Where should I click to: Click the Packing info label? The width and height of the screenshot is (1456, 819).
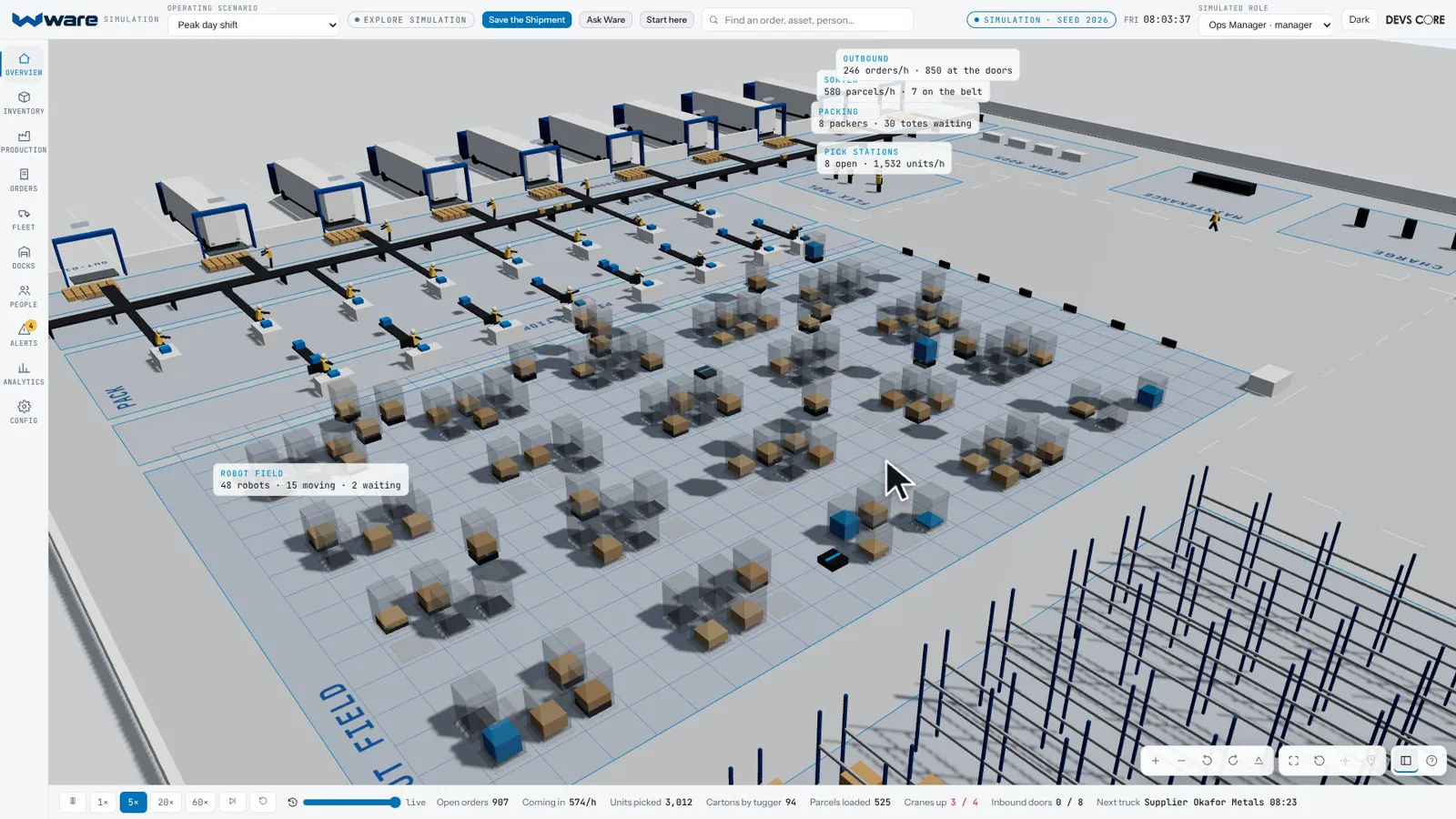click(895, 118)
